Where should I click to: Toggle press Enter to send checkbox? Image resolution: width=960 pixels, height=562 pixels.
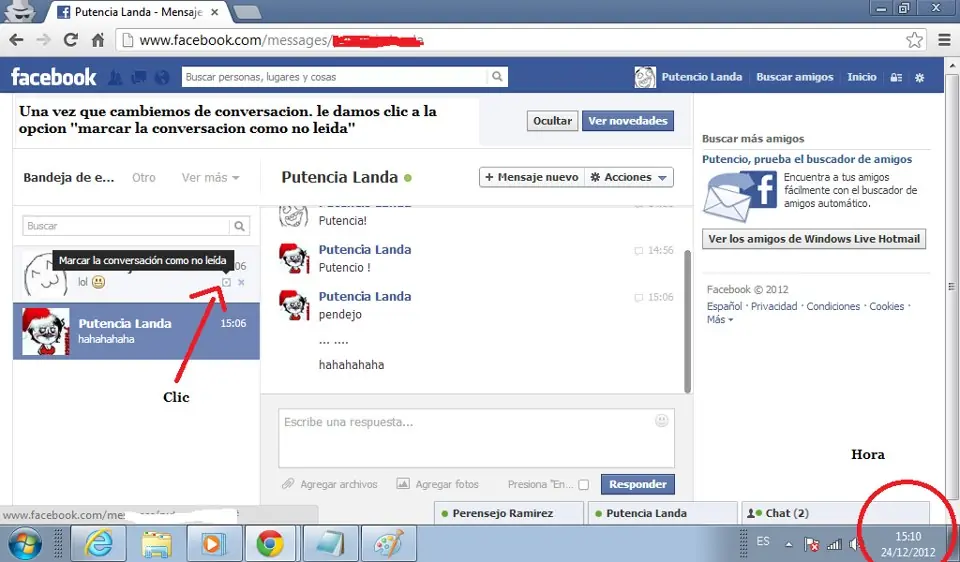[x=583, y=484]
